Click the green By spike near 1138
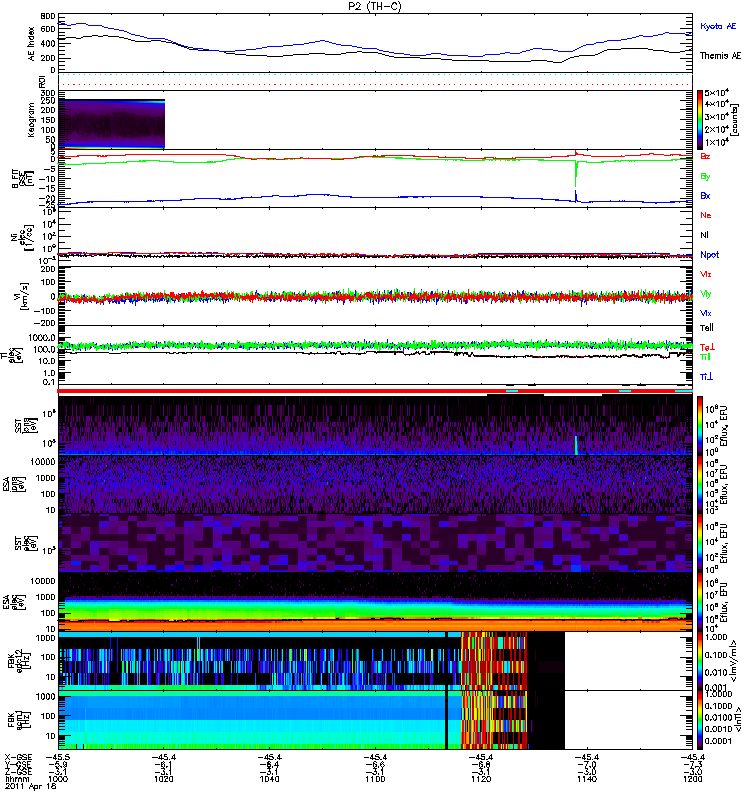The image size is (750, 800). tap(576, 173)
